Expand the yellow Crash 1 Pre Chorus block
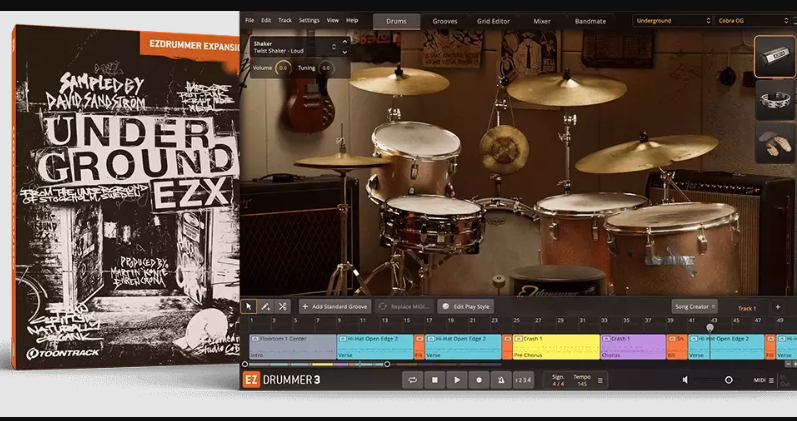This screenshot has width=797, height=421. pyautogui.click(x=518, y=339)
